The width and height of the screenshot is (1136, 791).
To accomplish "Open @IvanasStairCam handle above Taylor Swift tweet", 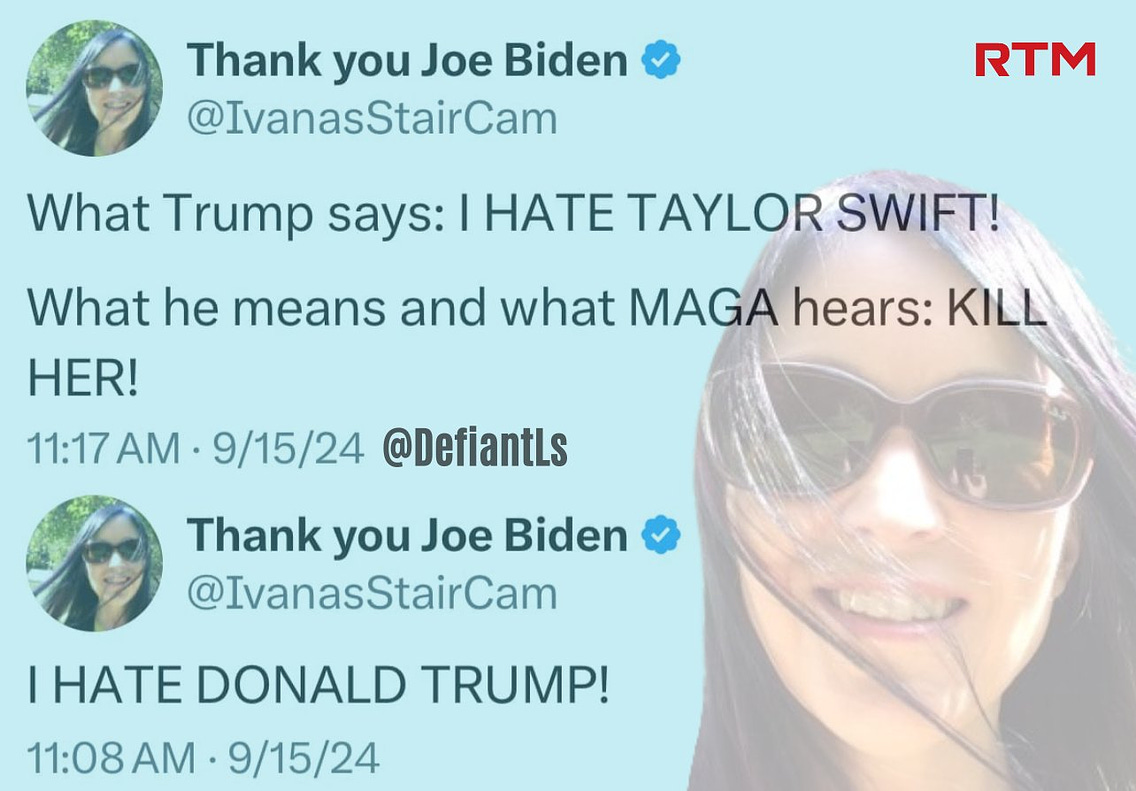I will 372,118.
